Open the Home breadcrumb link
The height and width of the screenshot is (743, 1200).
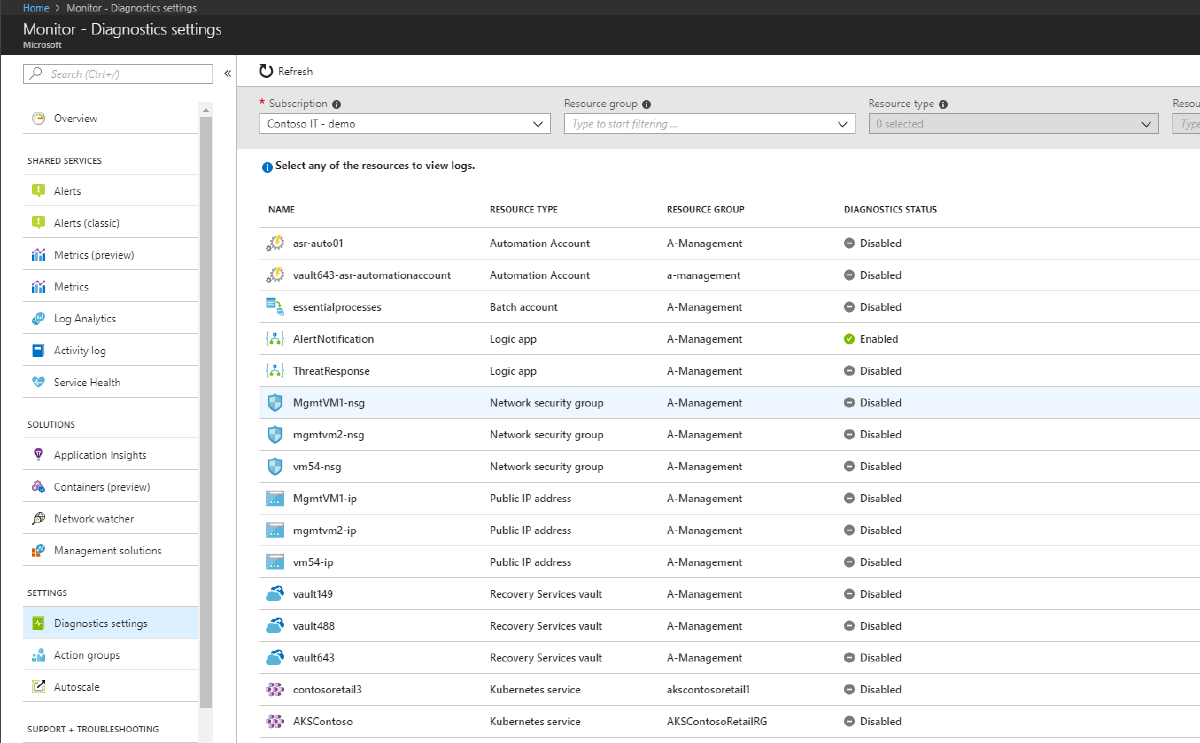(35, 7)
